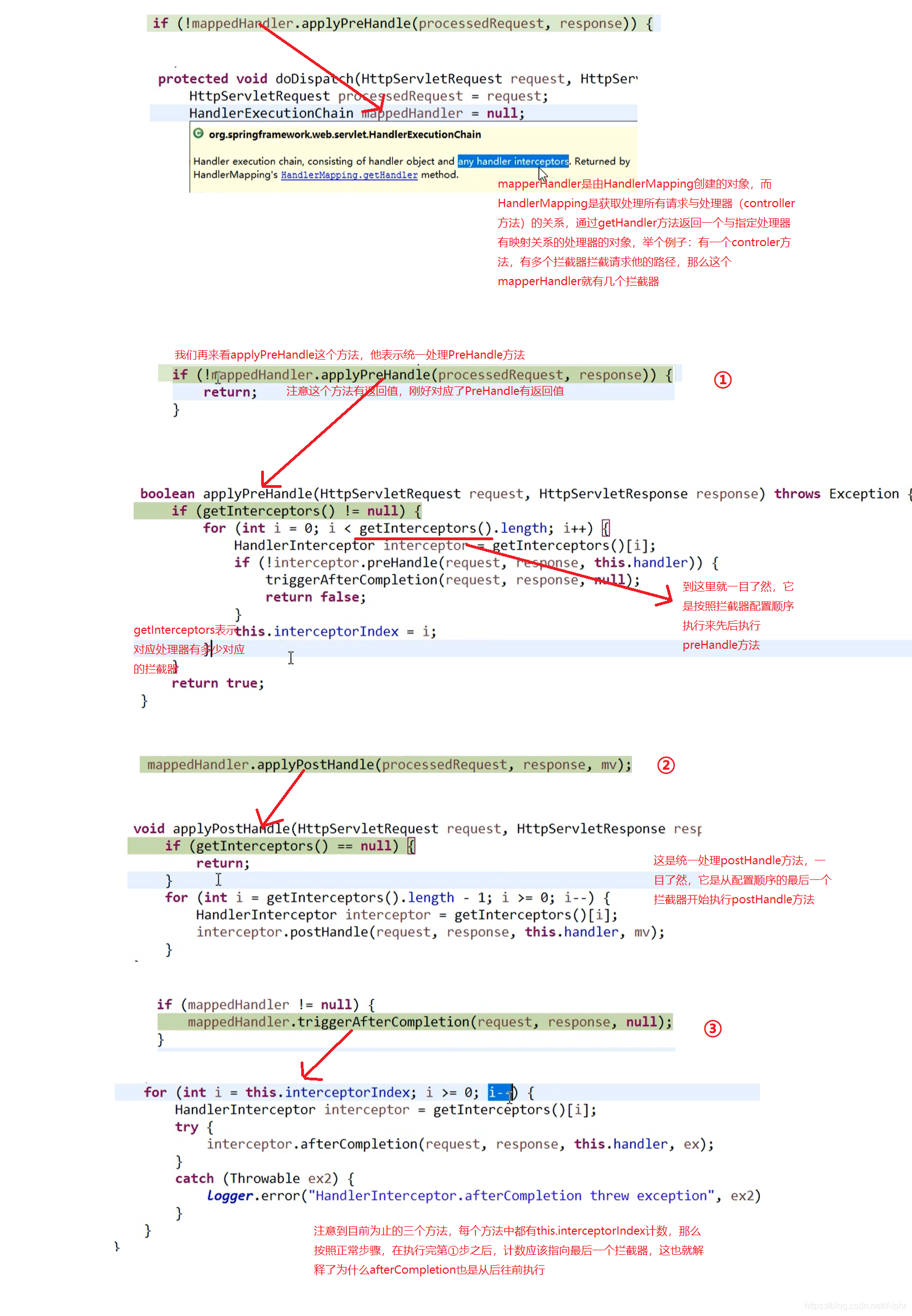The height and width of the screenshot is (1316, 912).
Task: Click 'triggerAfterCompletion(request, response, null);' call
Action: coord(453,580)
